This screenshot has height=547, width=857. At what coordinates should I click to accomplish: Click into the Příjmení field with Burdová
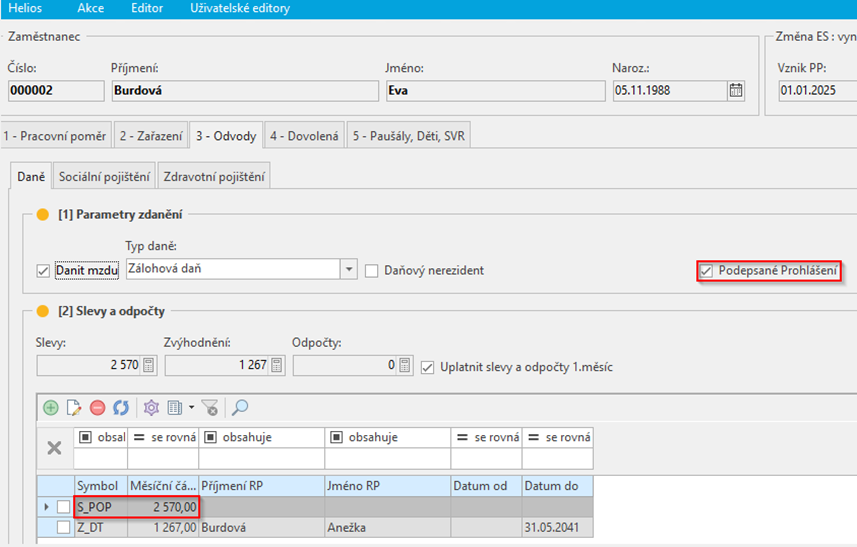(245, 90)
